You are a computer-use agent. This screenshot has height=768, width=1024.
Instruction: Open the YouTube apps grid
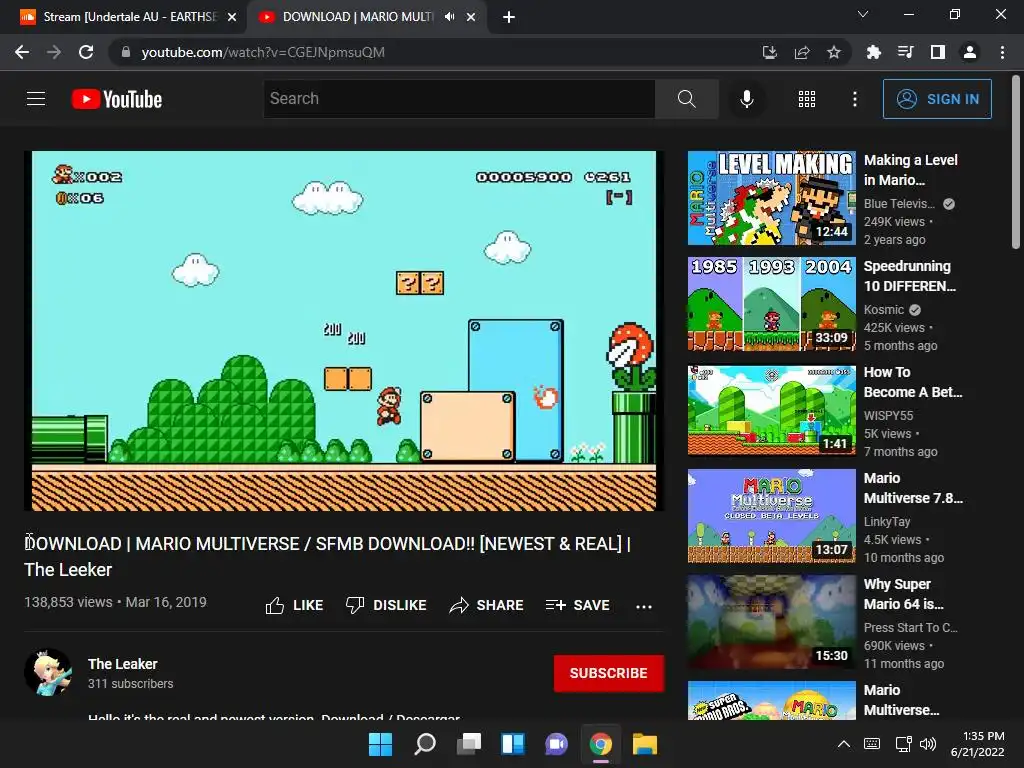click(x=807, y=99)
